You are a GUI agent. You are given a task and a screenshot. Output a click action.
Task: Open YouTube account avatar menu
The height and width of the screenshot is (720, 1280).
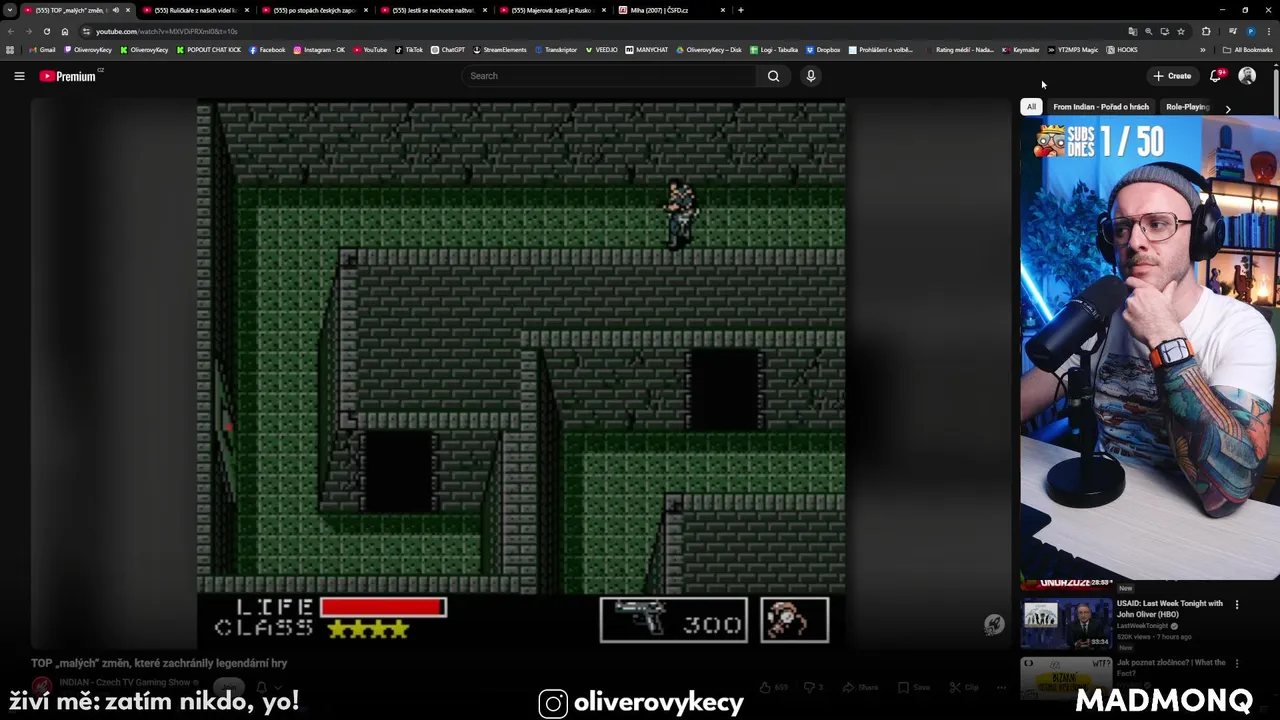[1247, 76]
